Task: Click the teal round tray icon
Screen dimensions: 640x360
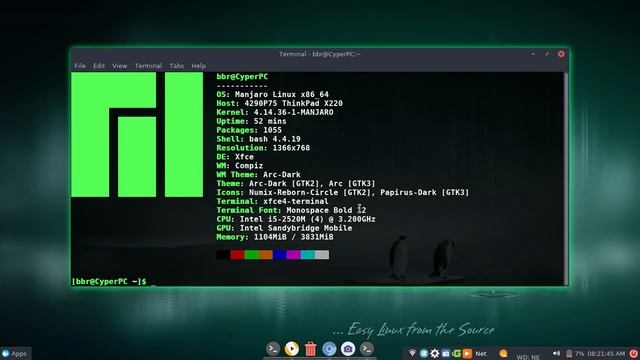Action: coord(424,353)
